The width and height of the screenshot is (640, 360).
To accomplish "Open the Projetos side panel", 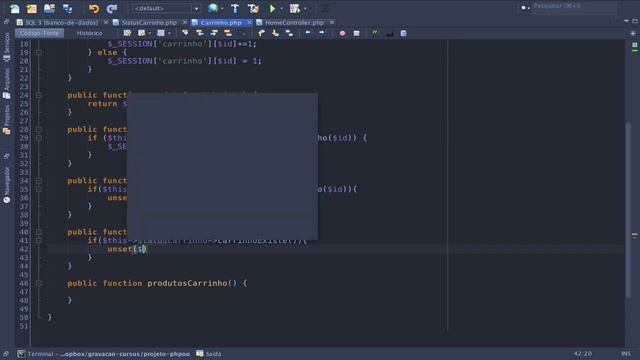I will 7,120.
